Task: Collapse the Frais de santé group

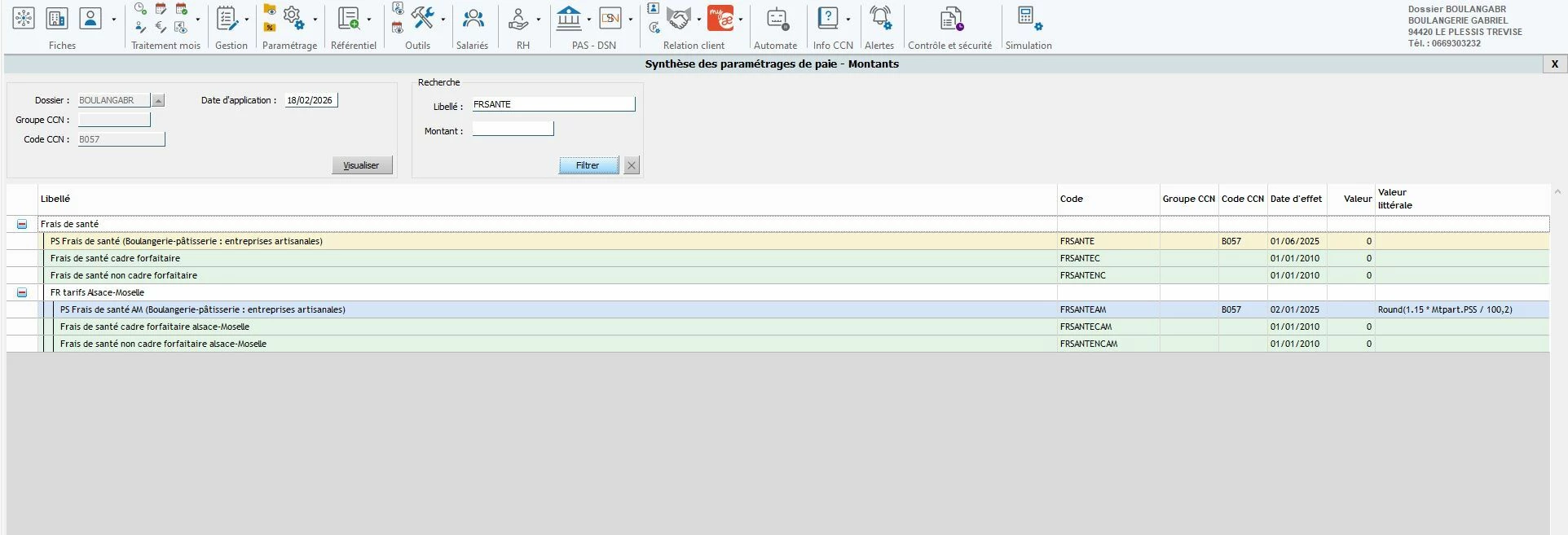Action: [x=22, y=224]
